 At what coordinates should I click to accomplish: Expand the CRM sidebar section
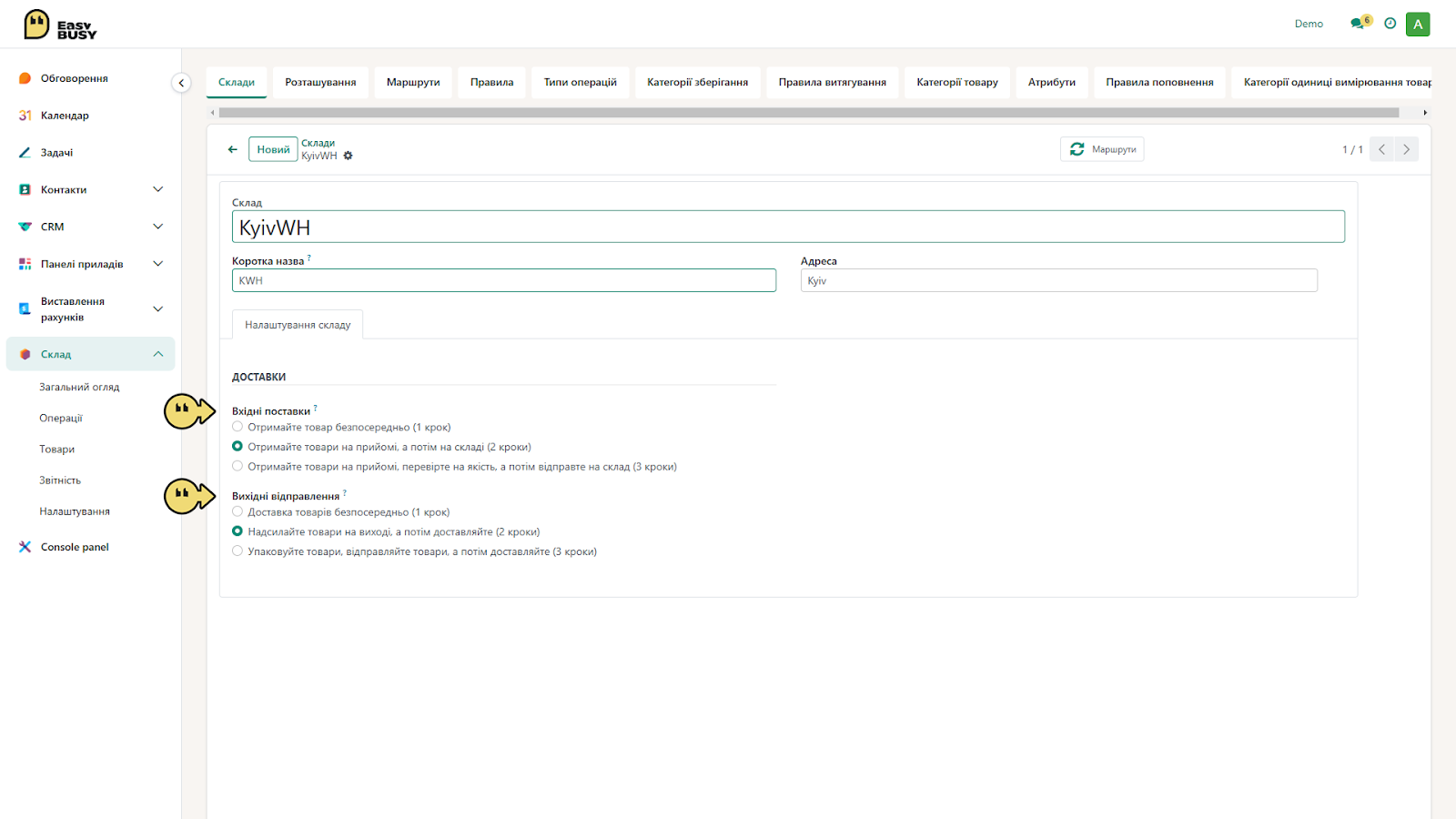(x=157, y=227)
